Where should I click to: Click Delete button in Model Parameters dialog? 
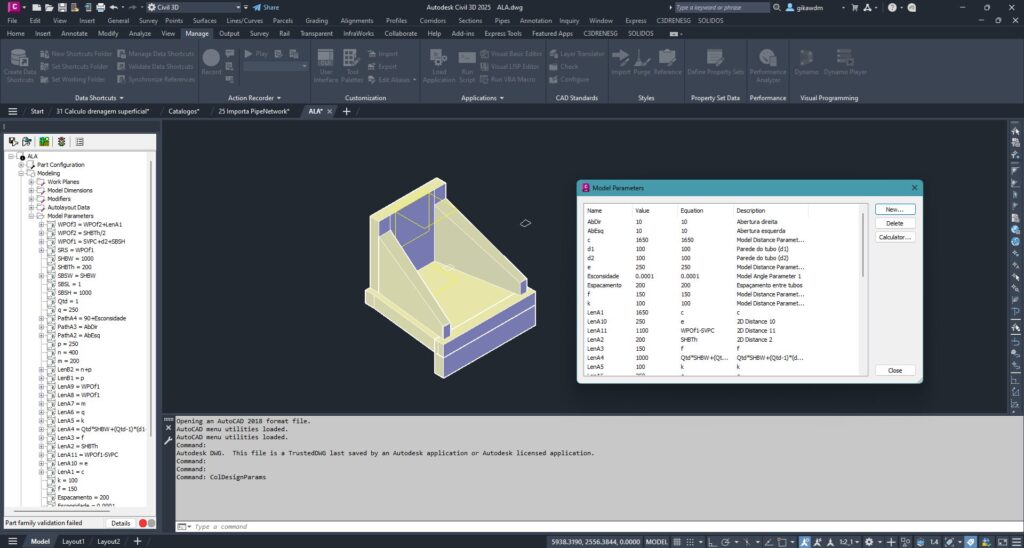pos(895,223)
